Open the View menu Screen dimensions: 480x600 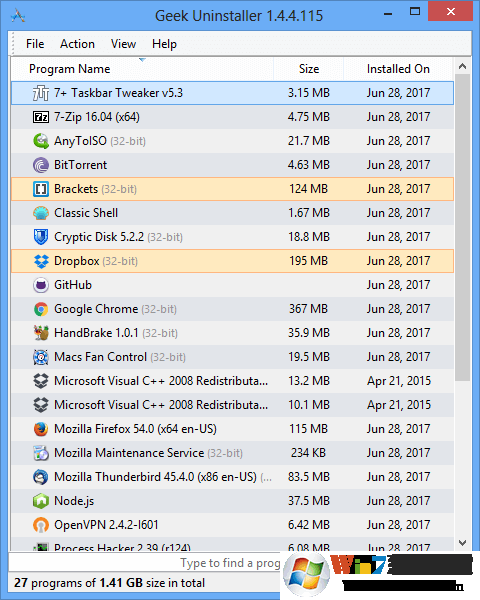(123, 44)
